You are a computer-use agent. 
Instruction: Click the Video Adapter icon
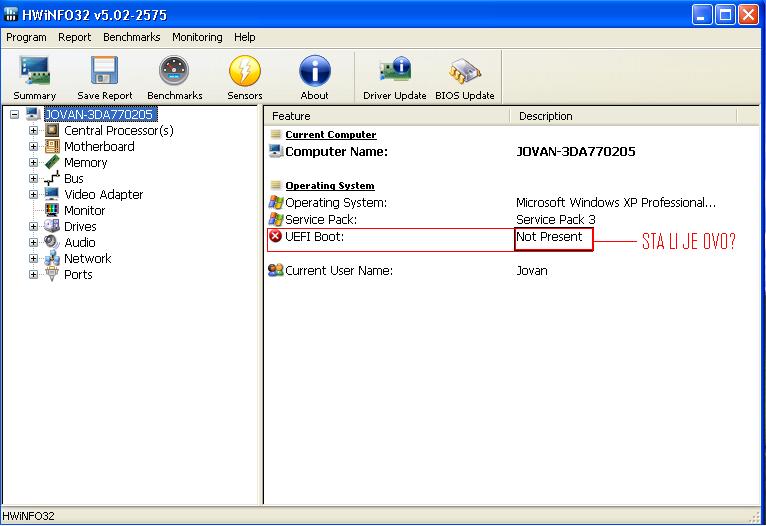coord(52,194)
